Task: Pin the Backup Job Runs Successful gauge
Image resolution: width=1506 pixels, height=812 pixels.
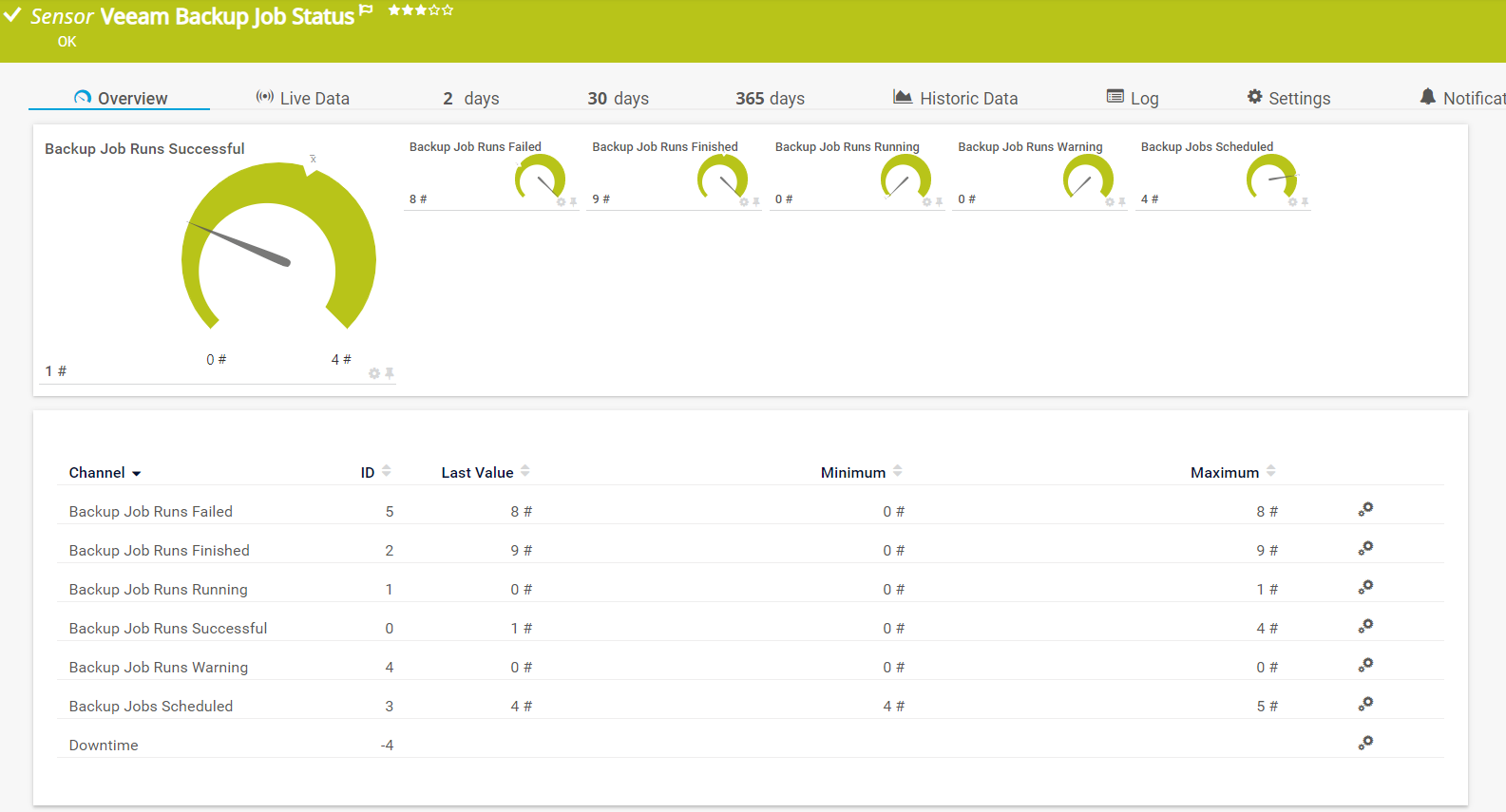Action: [390, 373]
